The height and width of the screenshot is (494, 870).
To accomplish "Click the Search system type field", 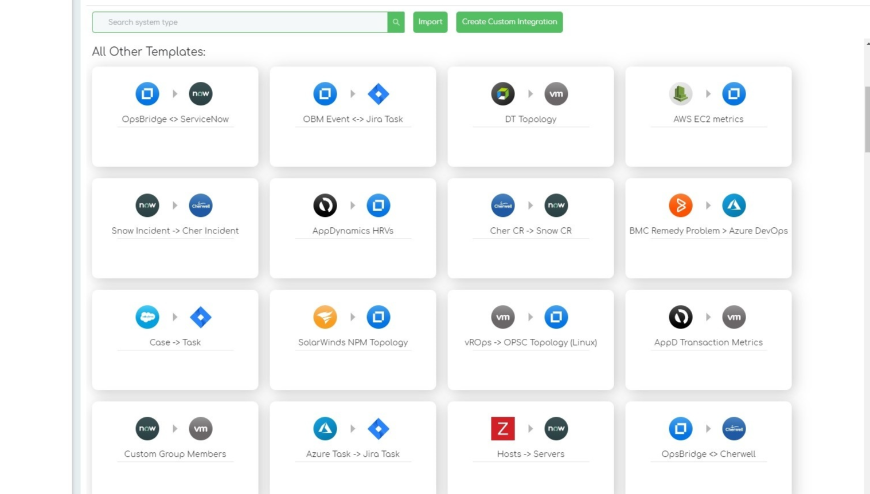I will coord(240,22).
